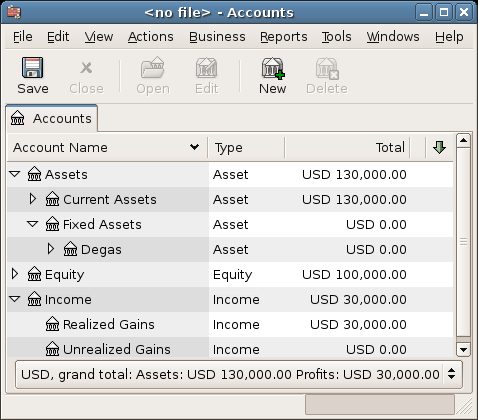Select the Degas account row name
Screen dimensions: 478x420
coord(101,249)
